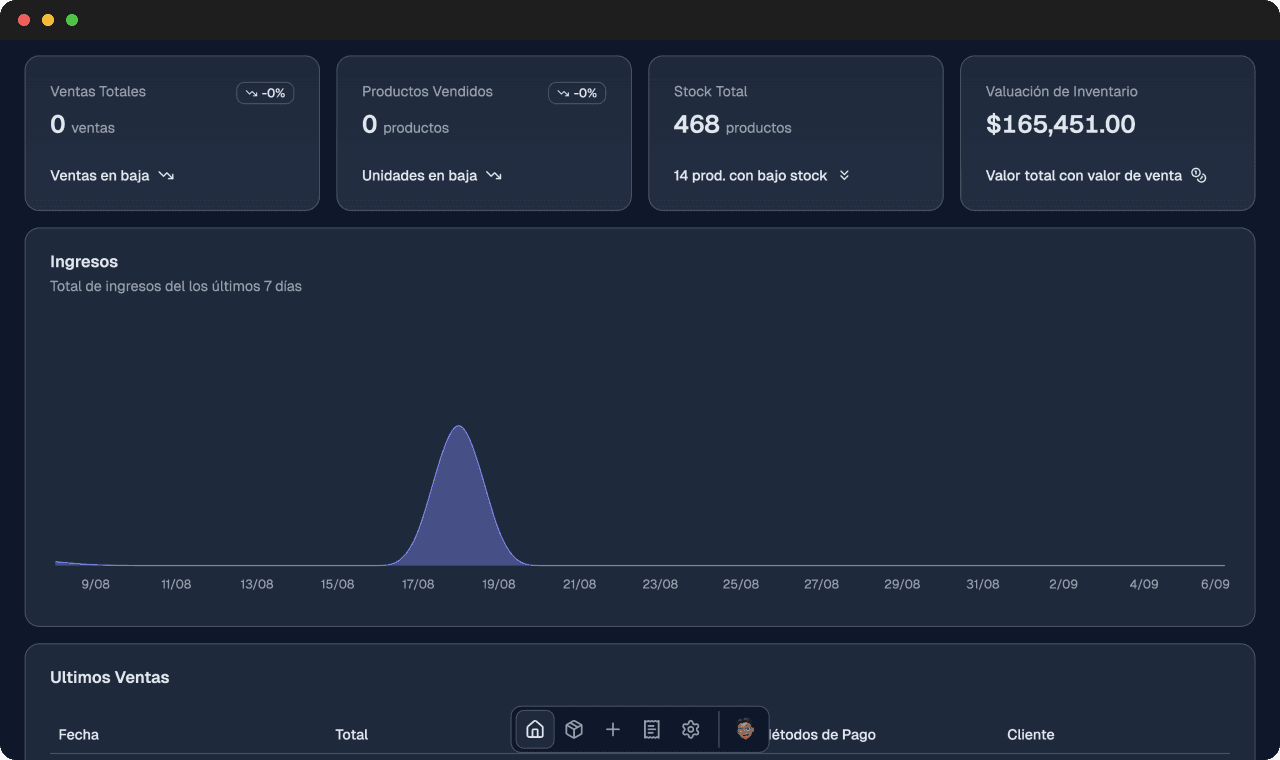The image size is (1280, 760).
Task: Click the plus icon in dock
Action: click(613, 729)
